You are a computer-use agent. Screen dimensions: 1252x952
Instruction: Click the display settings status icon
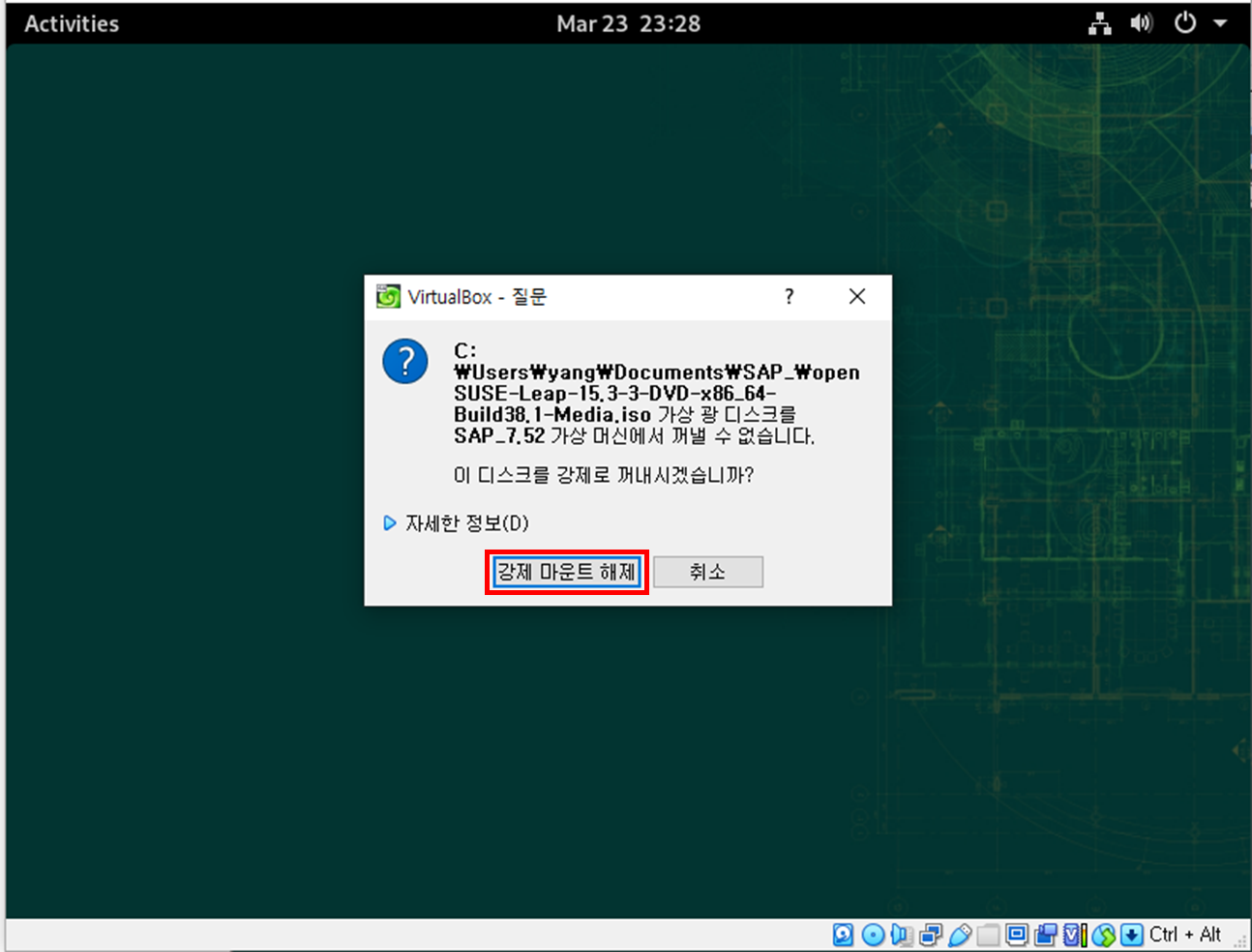tap(1017, 935)
